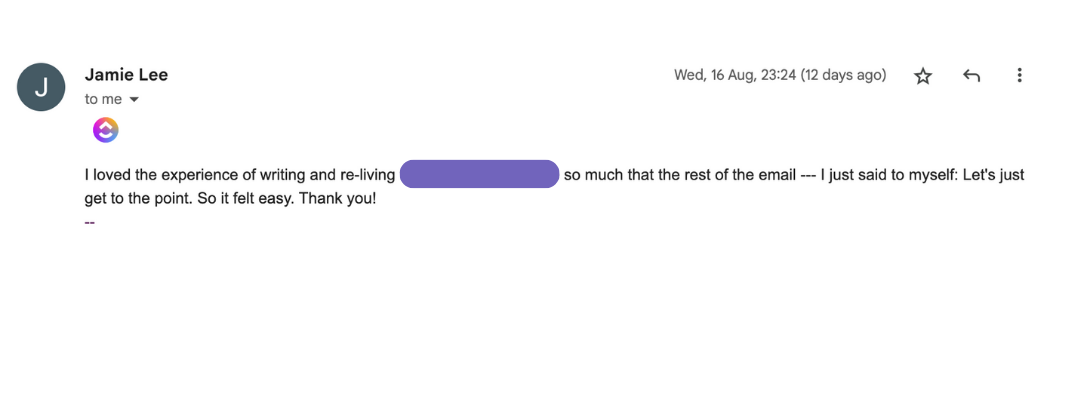Show trimmed content via purple dashes
This screenshot has height=400, width=1080.
(90, 221)
